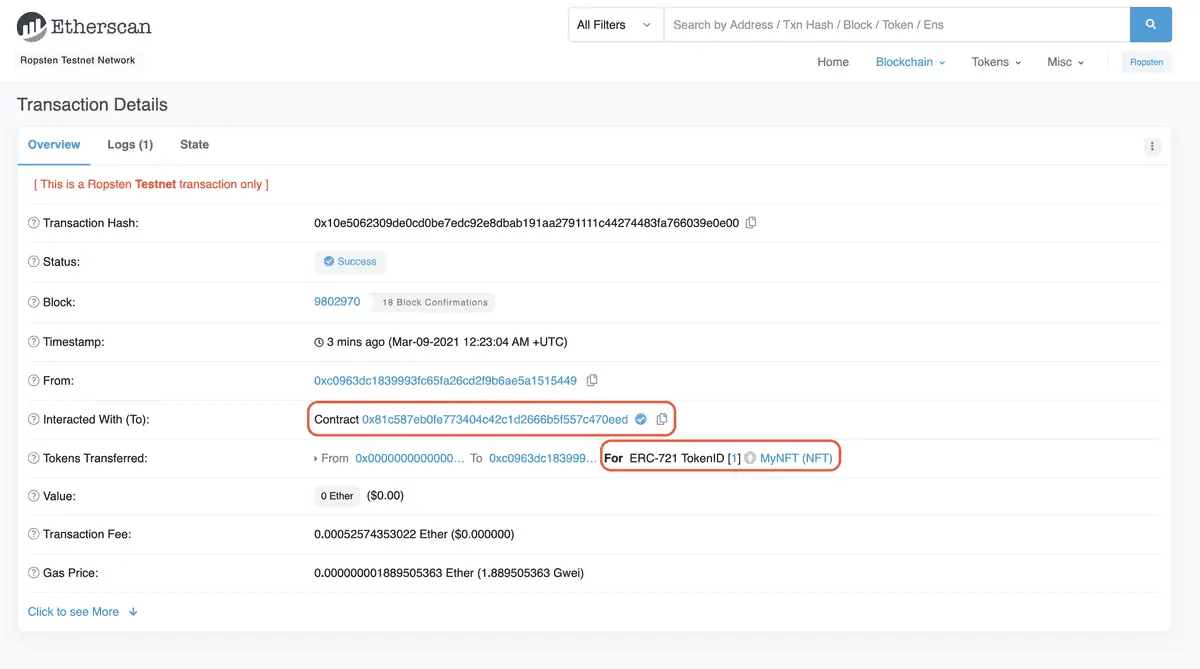Go to Home page

[x=833, y=62]
